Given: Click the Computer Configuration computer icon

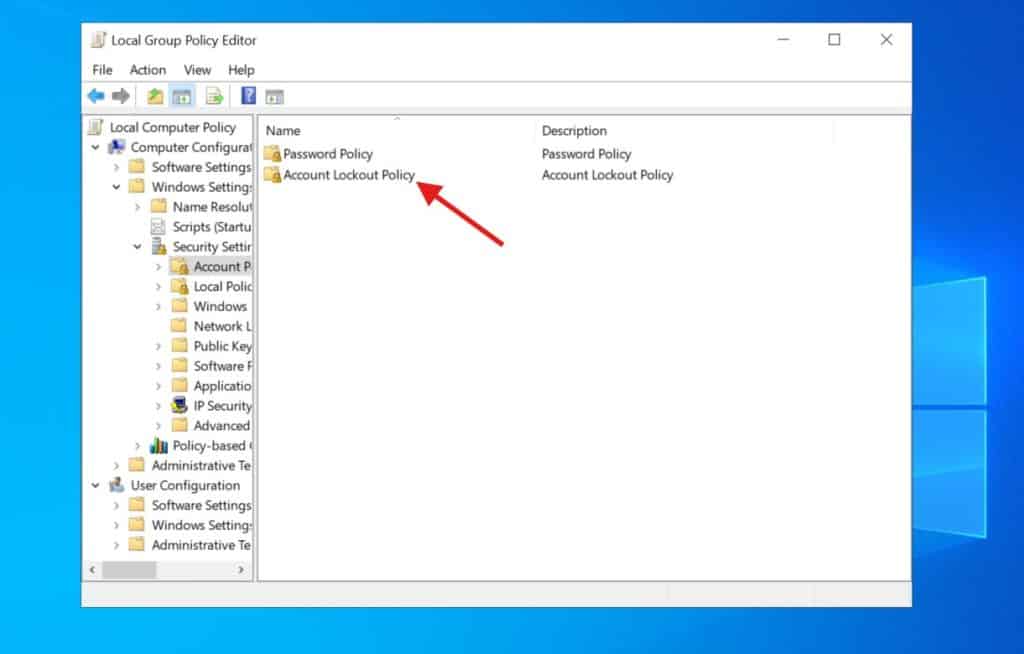Looking at the screenshot, I should click(x=117, y=147).
